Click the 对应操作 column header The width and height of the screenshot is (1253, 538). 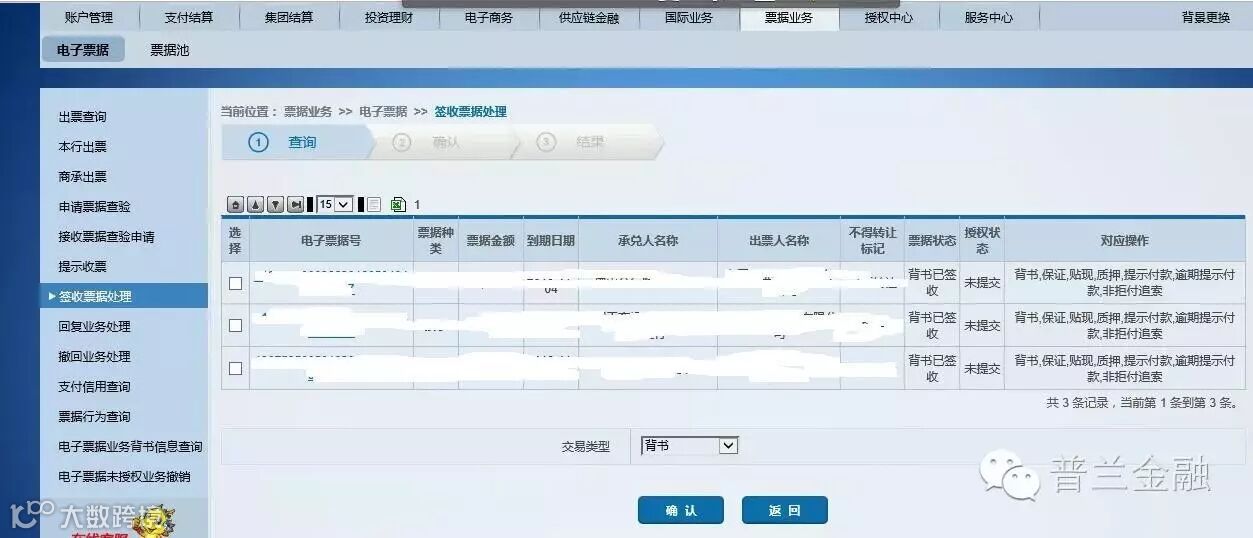[x=1125, y=241]
